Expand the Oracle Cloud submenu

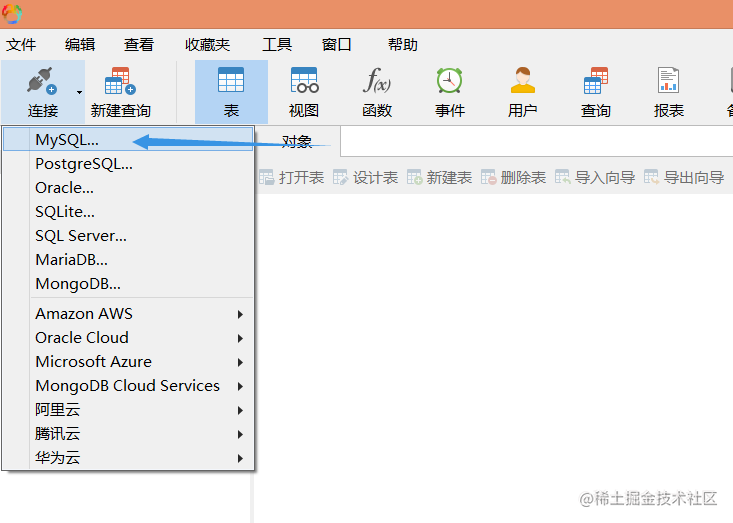pos(128,337)
